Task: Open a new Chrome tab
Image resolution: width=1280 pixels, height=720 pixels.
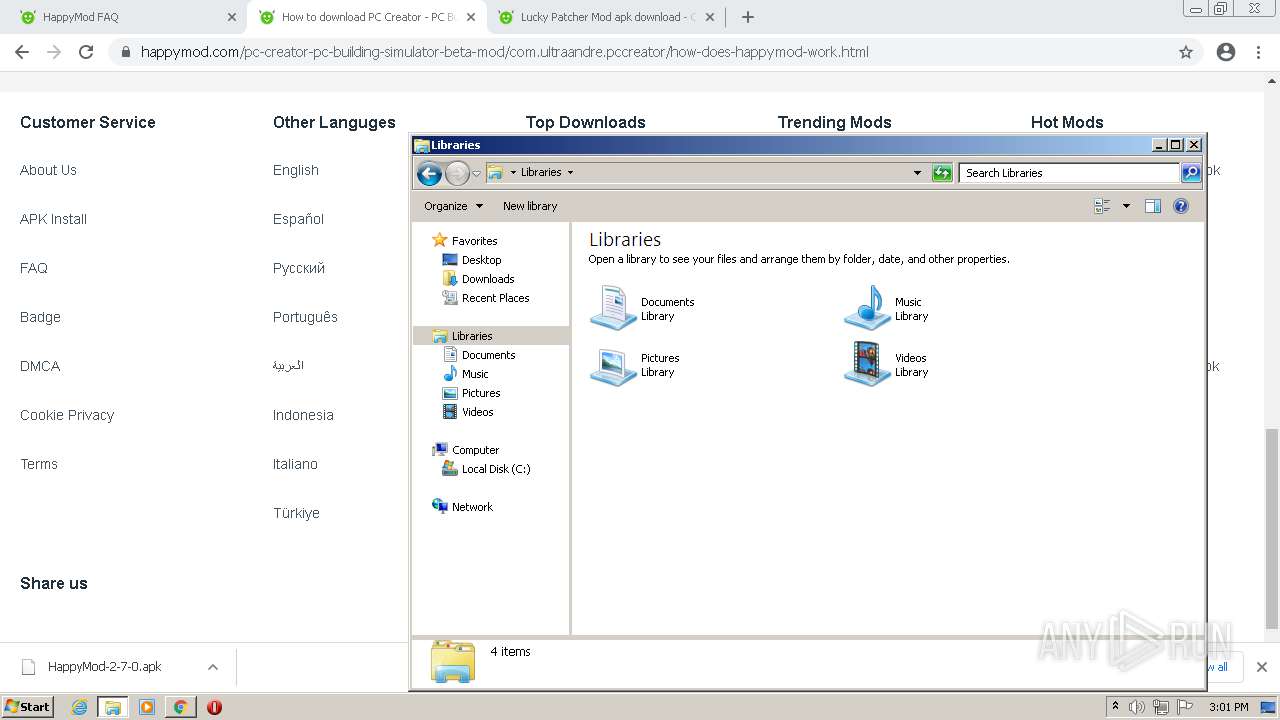Action: point(748,17)
